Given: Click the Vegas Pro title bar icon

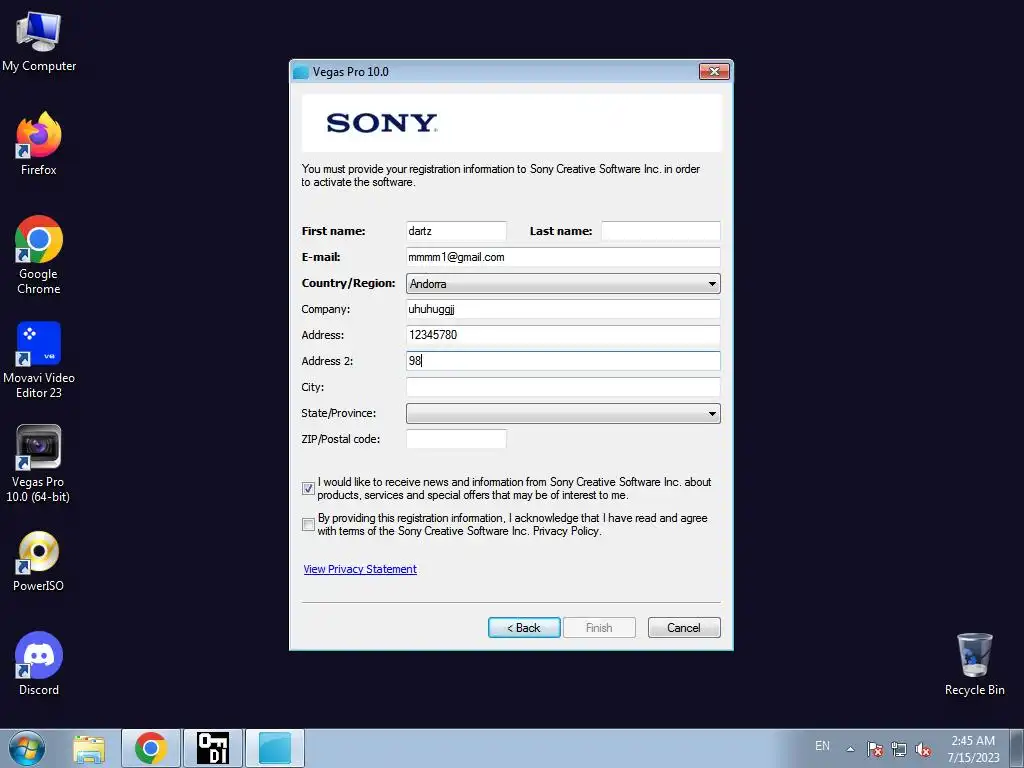Looking at the screenshot, I should click(301, 72).
